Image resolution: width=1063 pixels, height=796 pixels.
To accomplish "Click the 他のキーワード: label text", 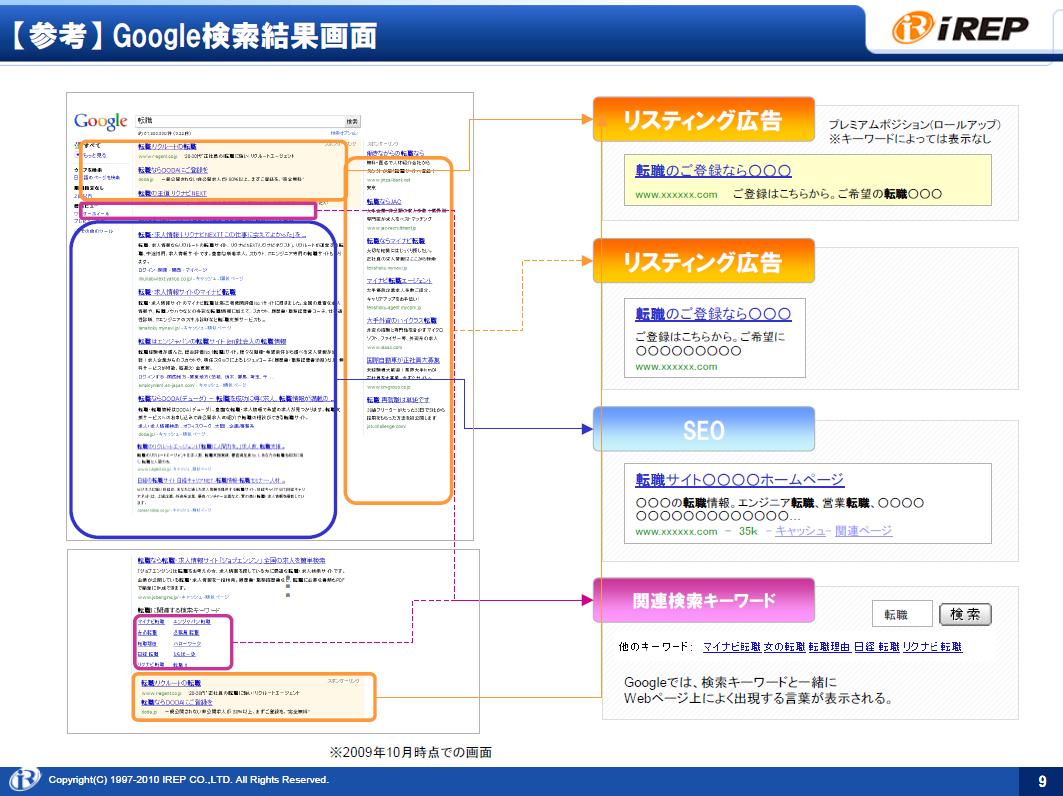I will 656,647.
